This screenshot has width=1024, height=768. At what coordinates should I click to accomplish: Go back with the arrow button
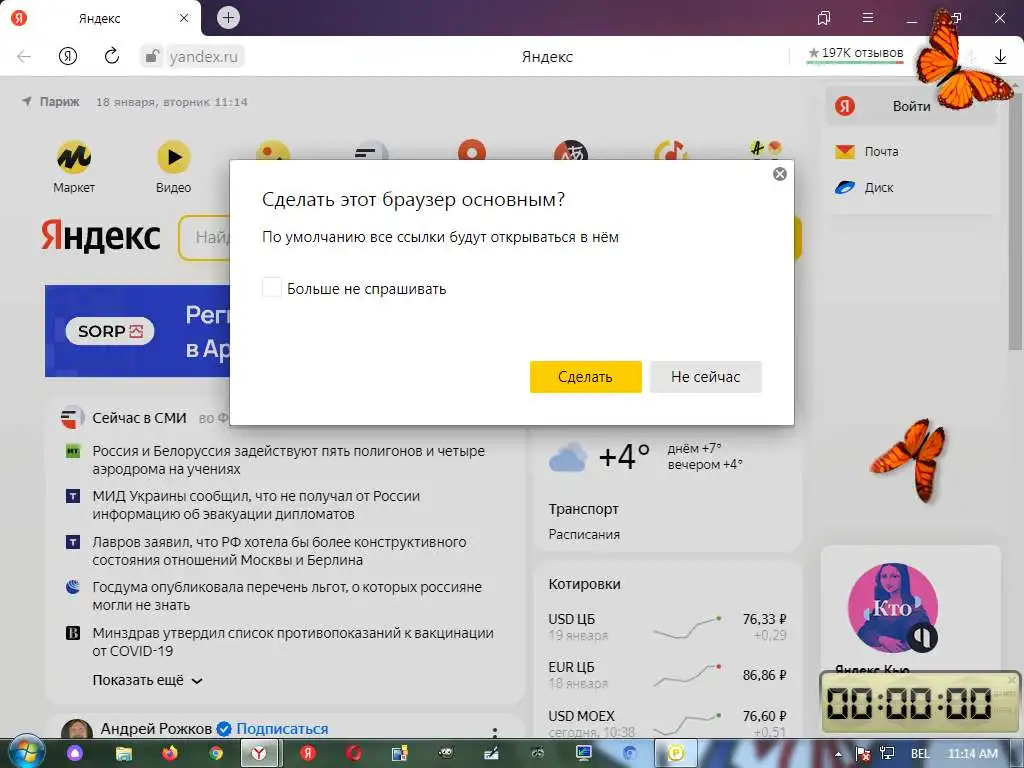(24, 57)
